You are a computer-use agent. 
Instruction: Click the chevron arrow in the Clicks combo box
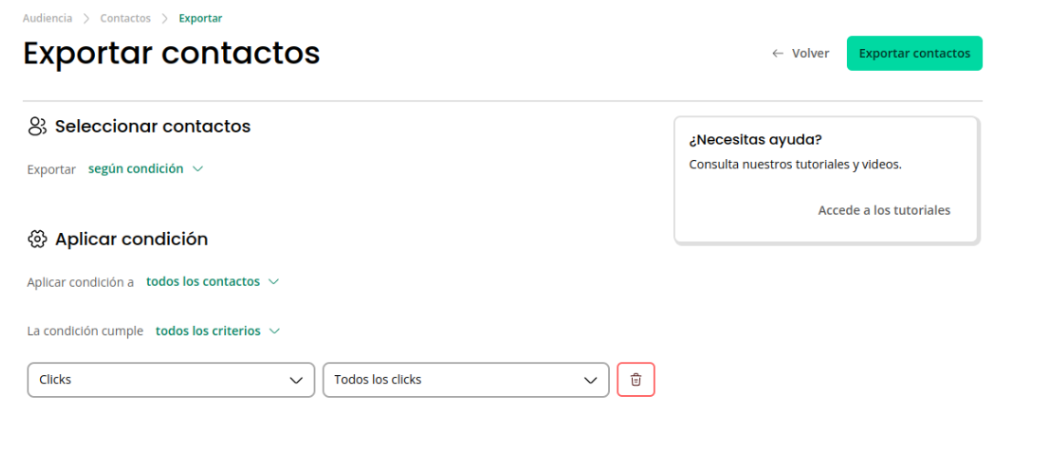(296, 380)
